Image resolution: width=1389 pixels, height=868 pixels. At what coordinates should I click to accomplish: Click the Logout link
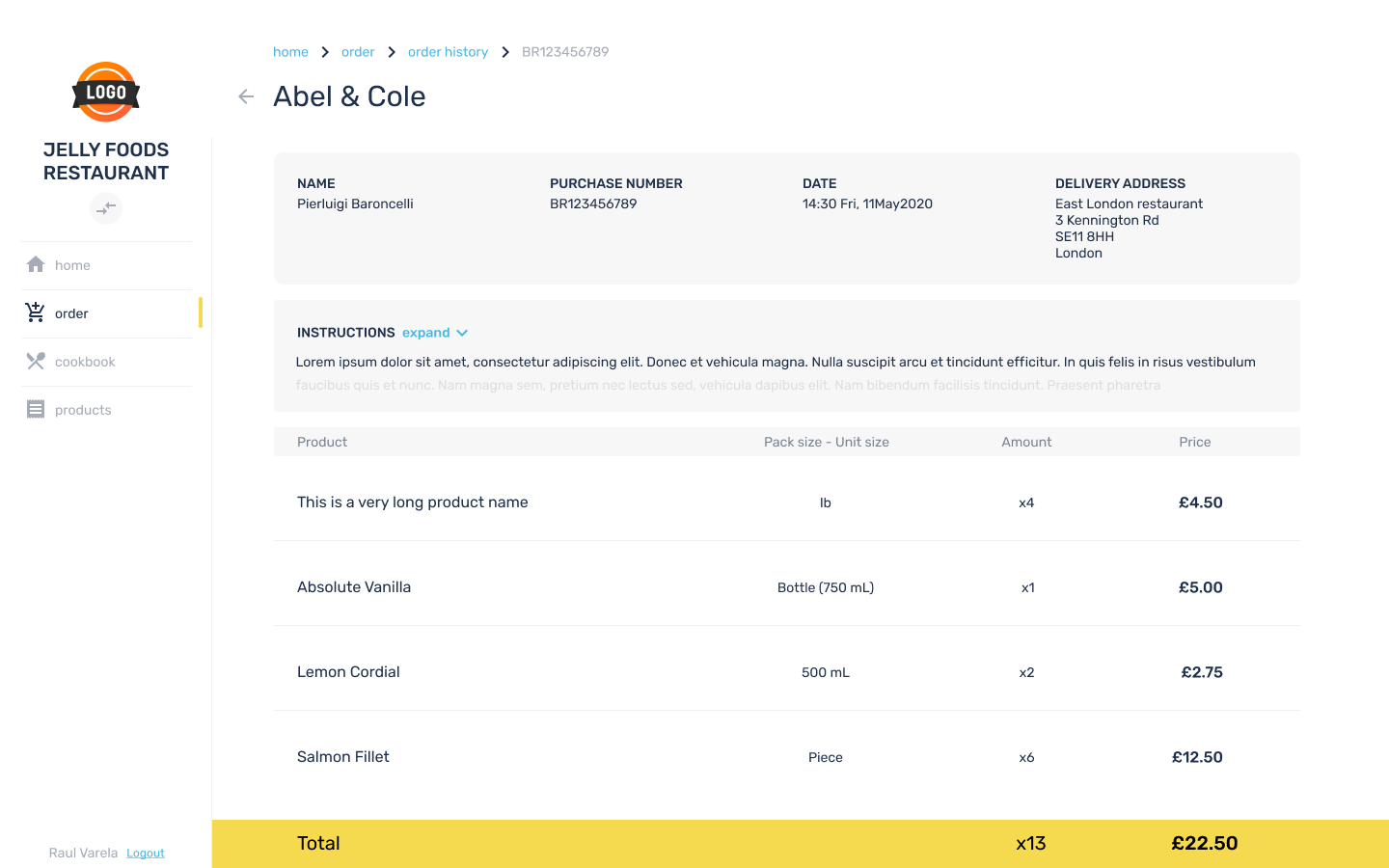pos(146,853)
